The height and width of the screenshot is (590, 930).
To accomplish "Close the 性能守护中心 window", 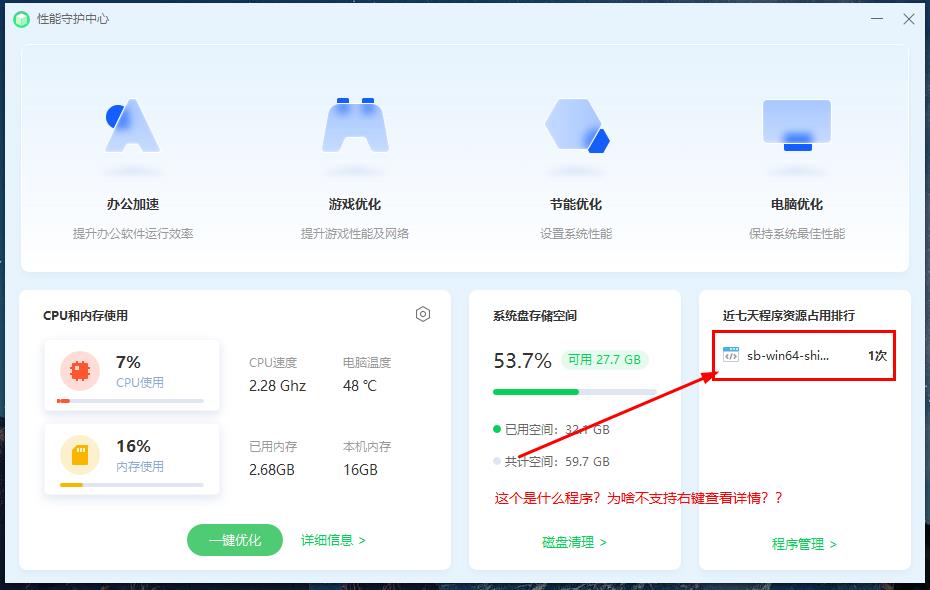I will [909, 19].
